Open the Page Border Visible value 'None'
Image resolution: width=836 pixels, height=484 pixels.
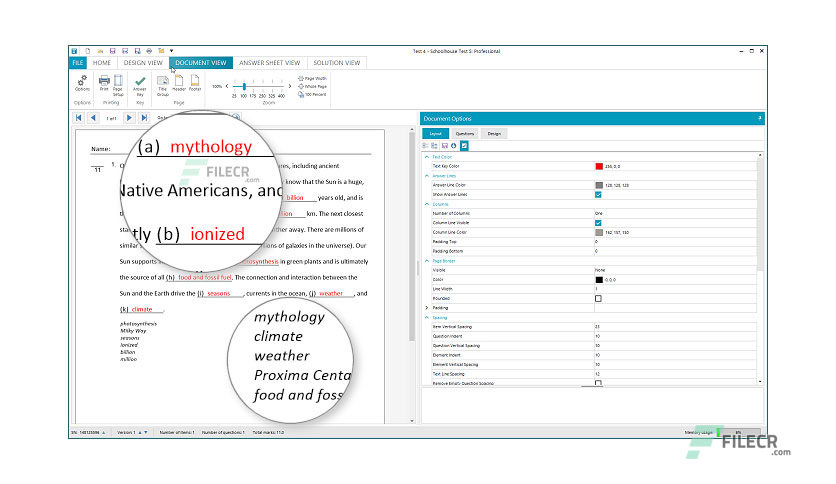[675, 270]
